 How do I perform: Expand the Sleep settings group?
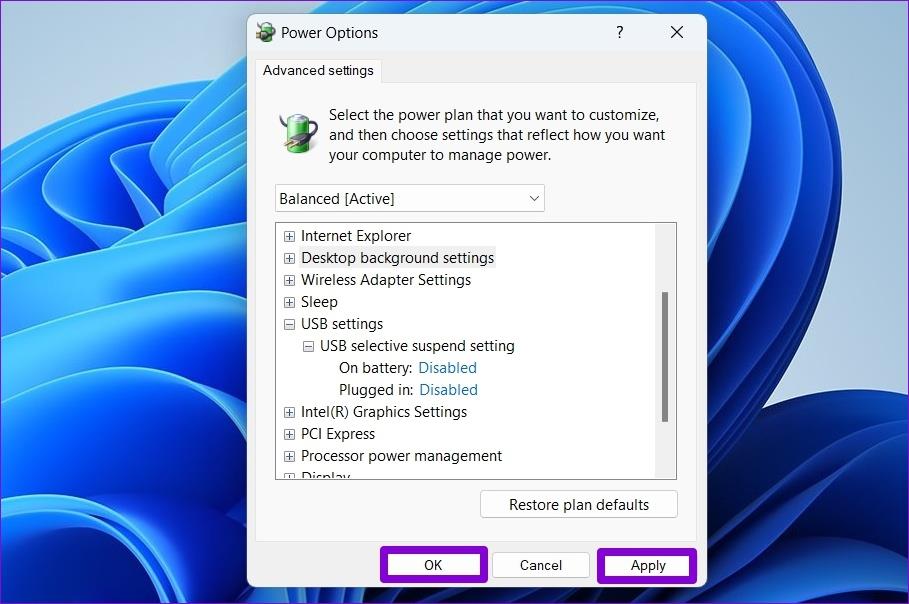[289, 302]
